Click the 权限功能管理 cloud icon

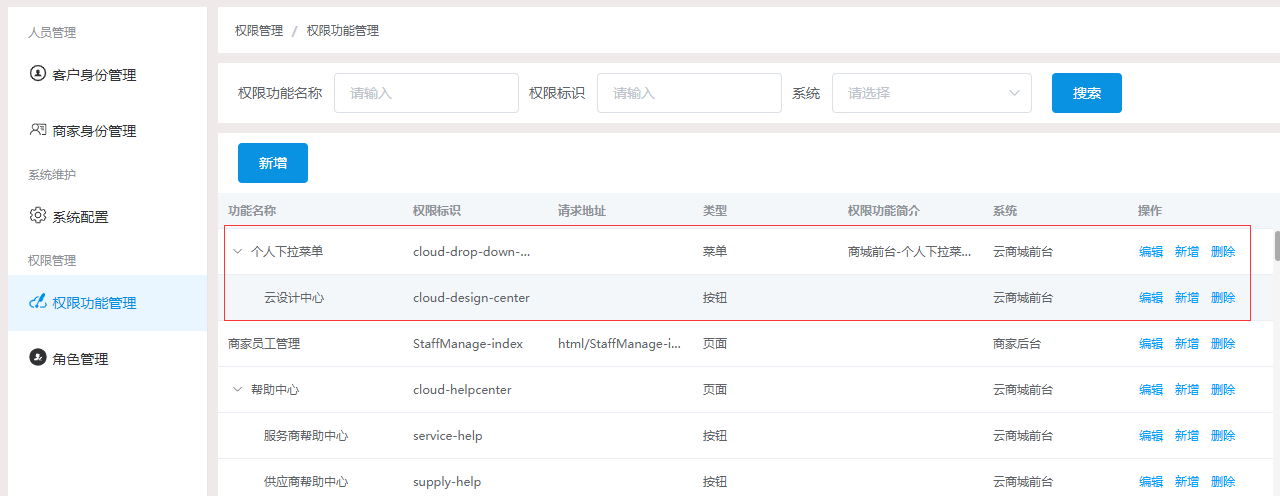[x=38, y=302]
